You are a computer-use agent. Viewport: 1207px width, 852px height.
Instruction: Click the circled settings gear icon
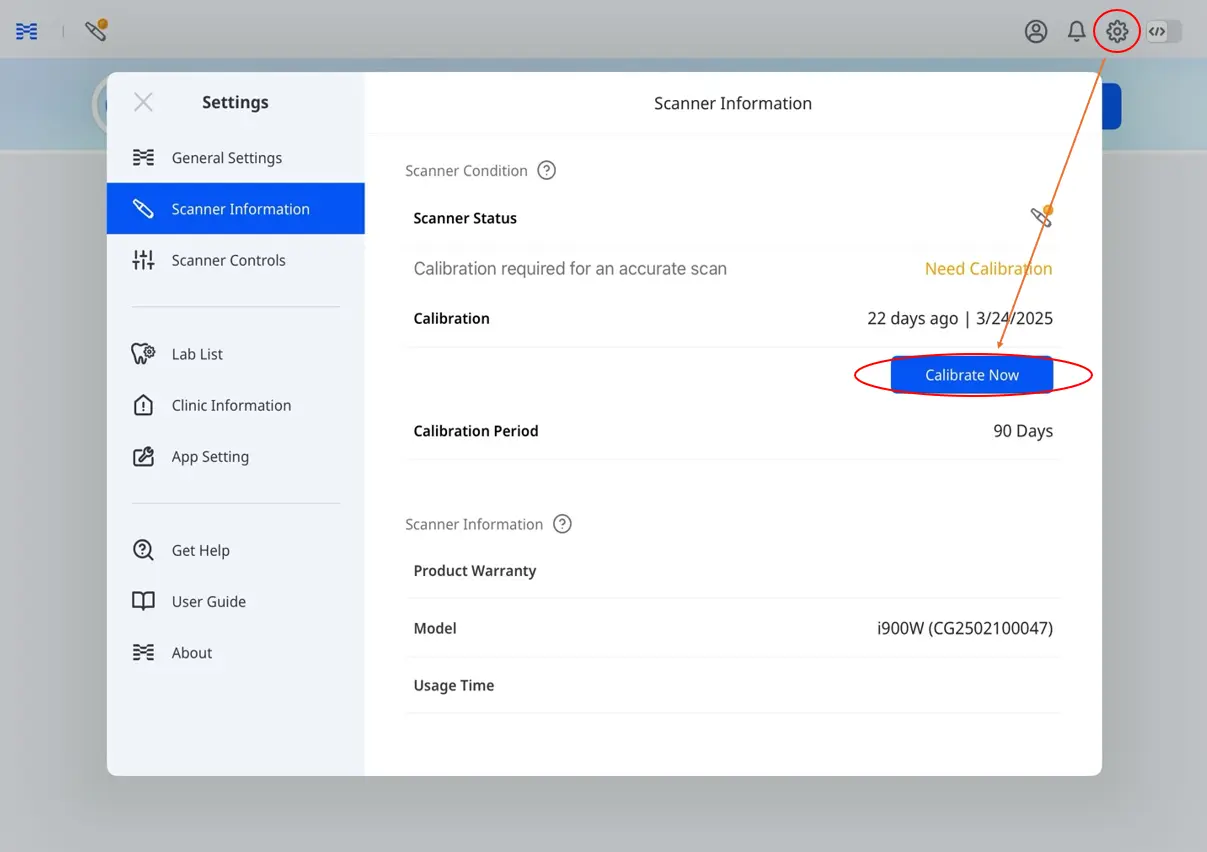coord(1116,31)
